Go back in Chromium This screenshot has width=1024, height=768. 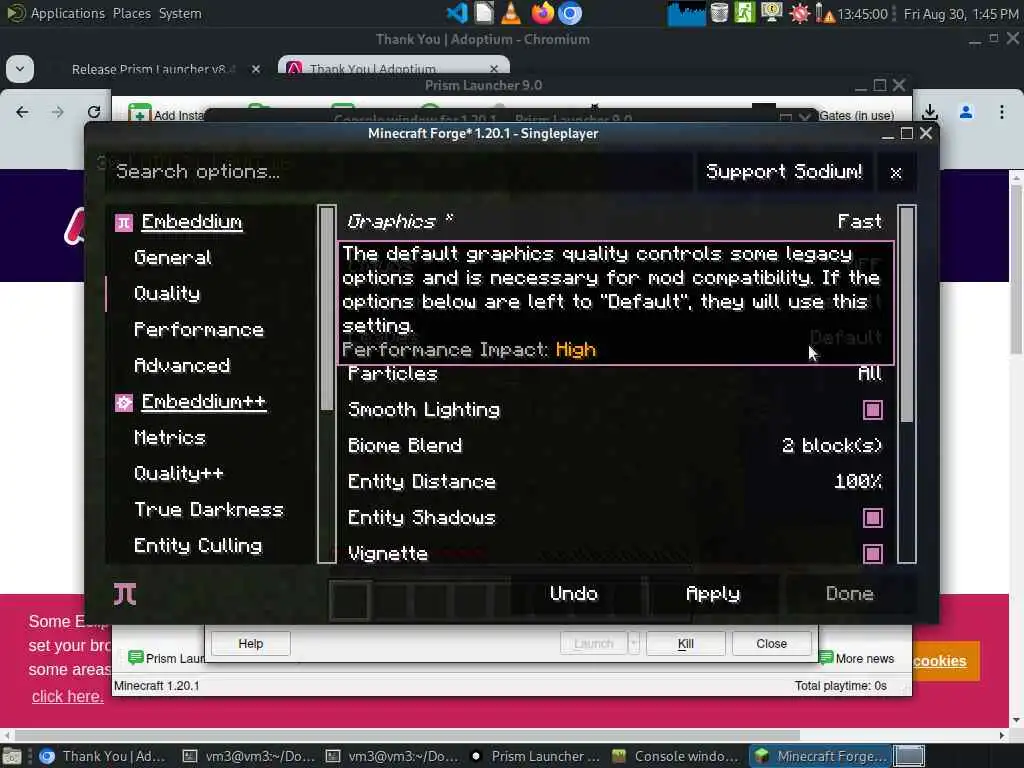[x=22, y=112]
